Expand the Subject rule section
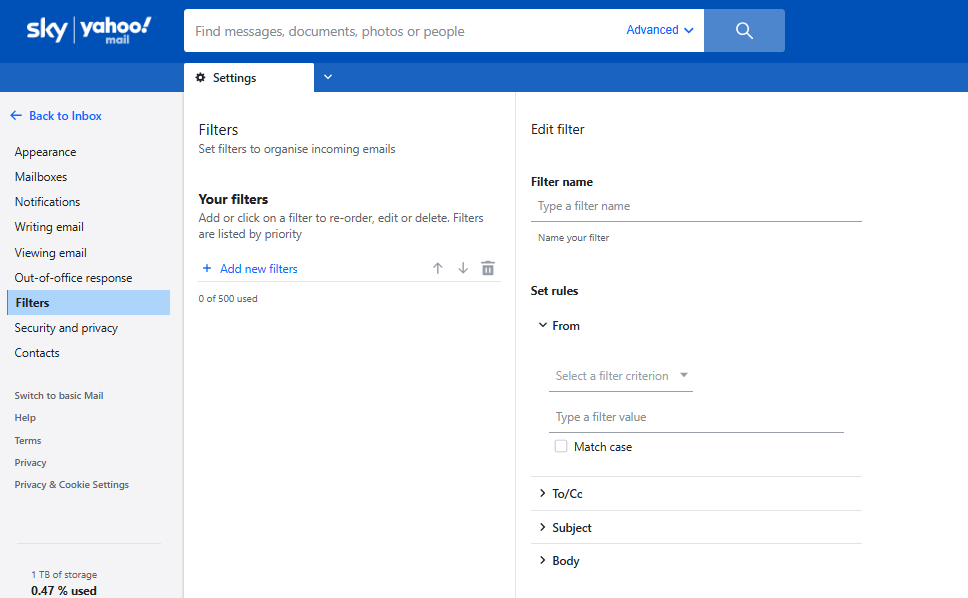 coord(570,527)
